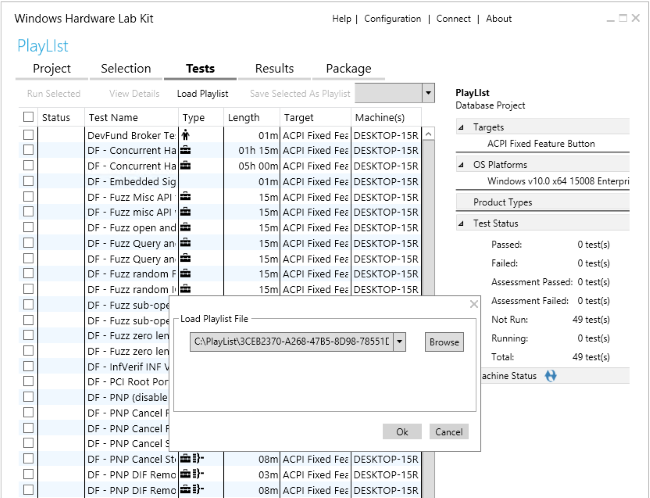The height and width of the screenshot is (498, 650).
Task: Check the DF - PNP (disable checkbox
Action: 29,397
